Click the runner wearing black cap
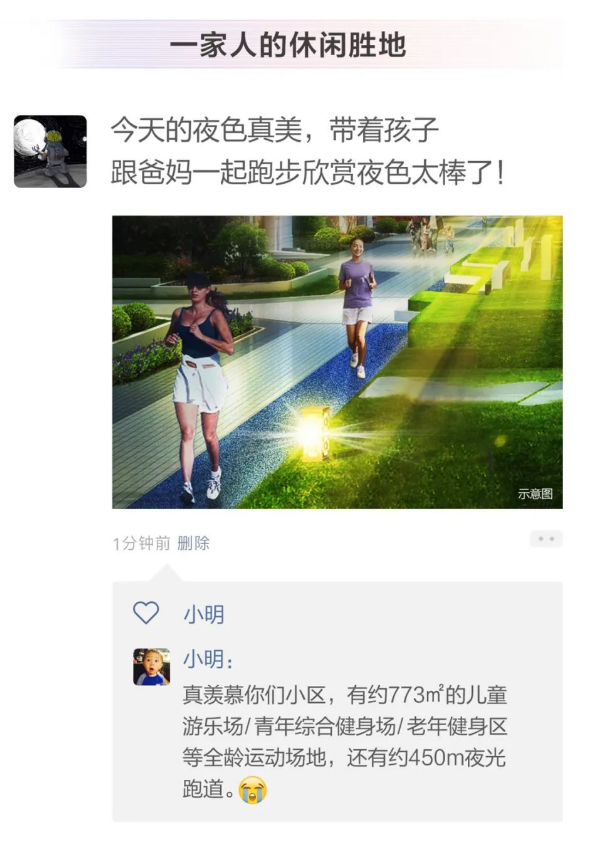 click(x=199, y=386)
